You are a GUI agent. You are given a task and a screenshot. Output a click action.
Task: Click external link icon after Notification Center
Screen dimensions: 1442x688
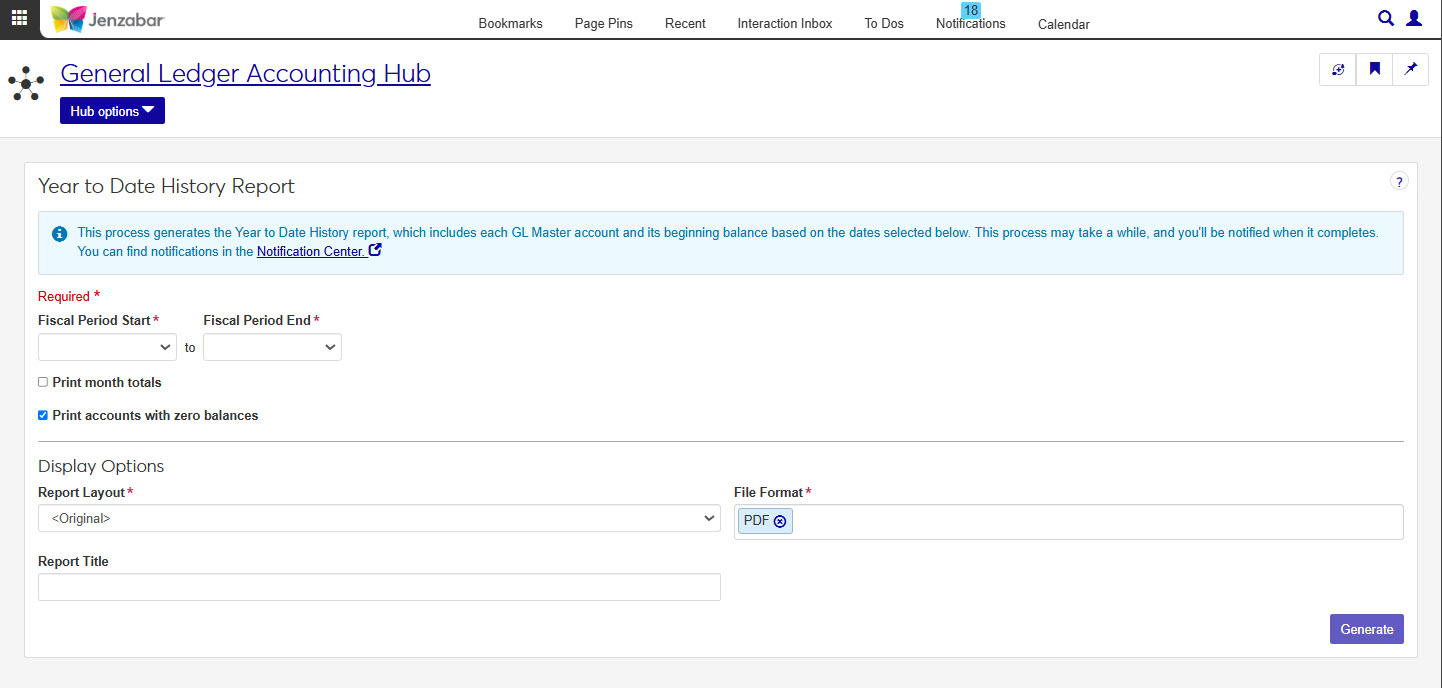click(x=375, y=251)
